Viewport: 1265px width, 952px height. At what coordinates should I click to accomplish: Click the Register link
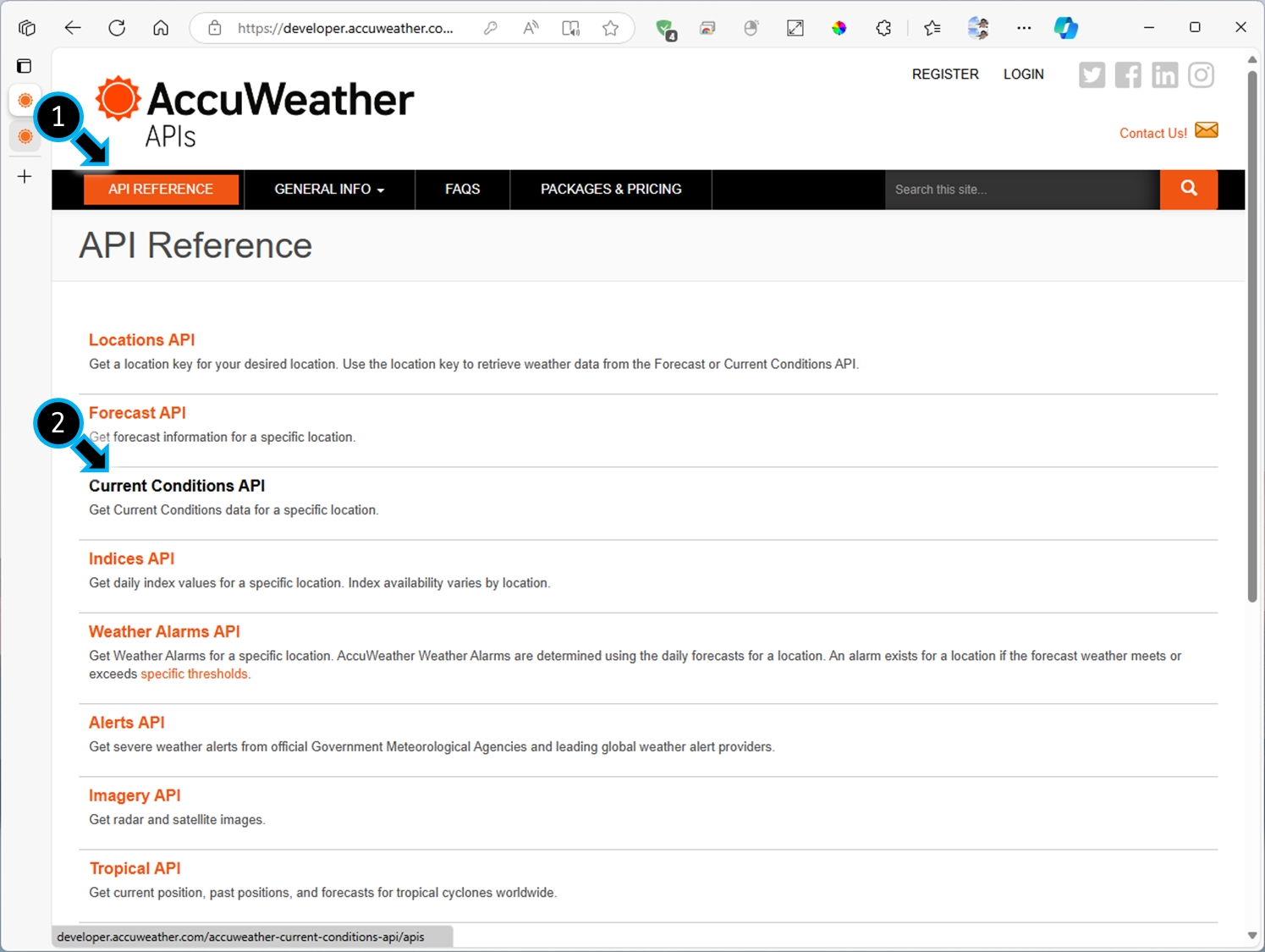click(x=945, y=74)
